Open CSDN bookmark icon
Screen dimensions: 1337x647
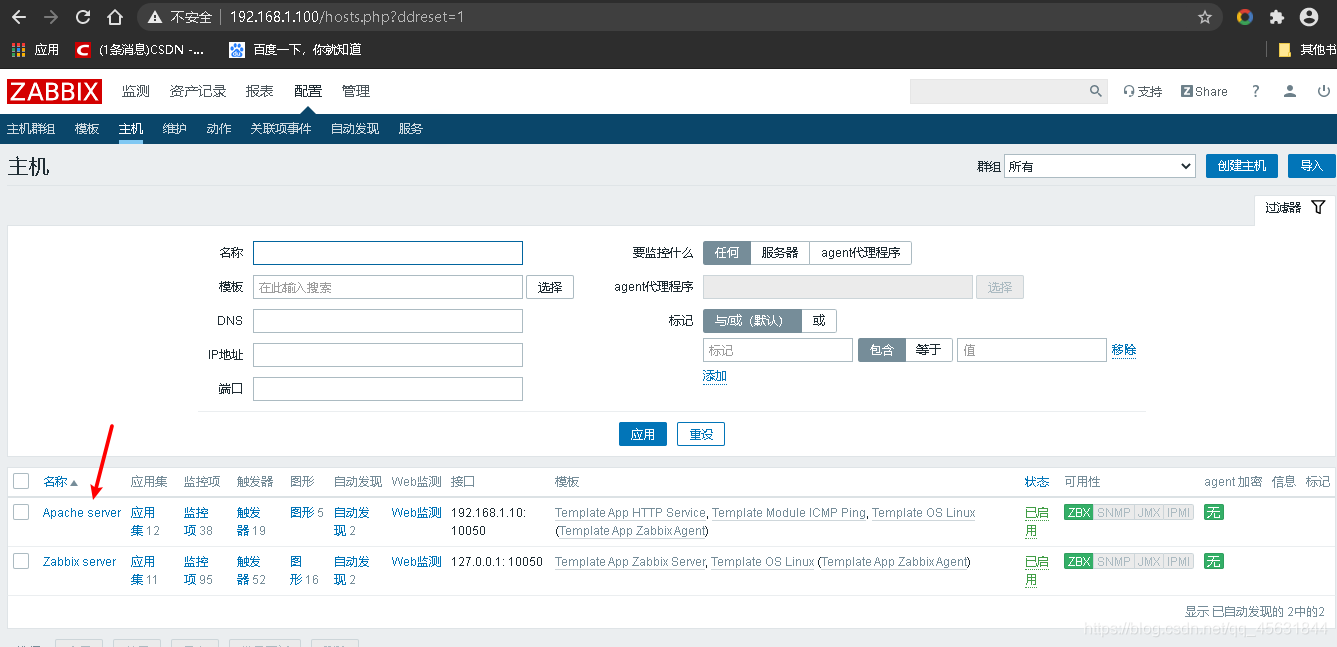(83, 49)
